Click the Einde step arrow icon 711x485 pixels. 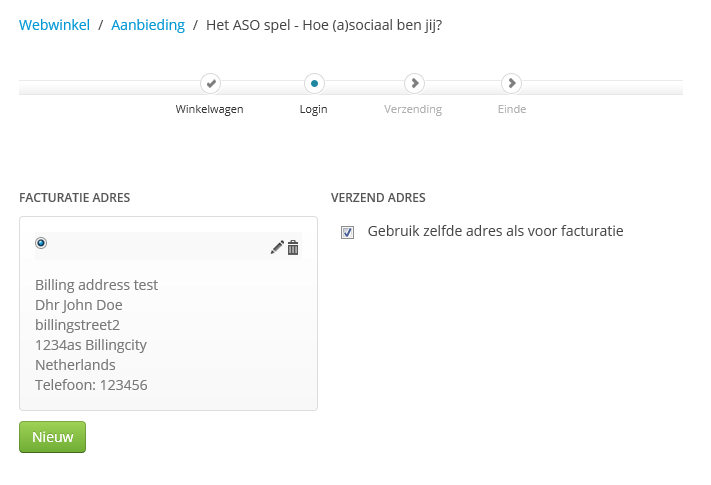point(511,84)
